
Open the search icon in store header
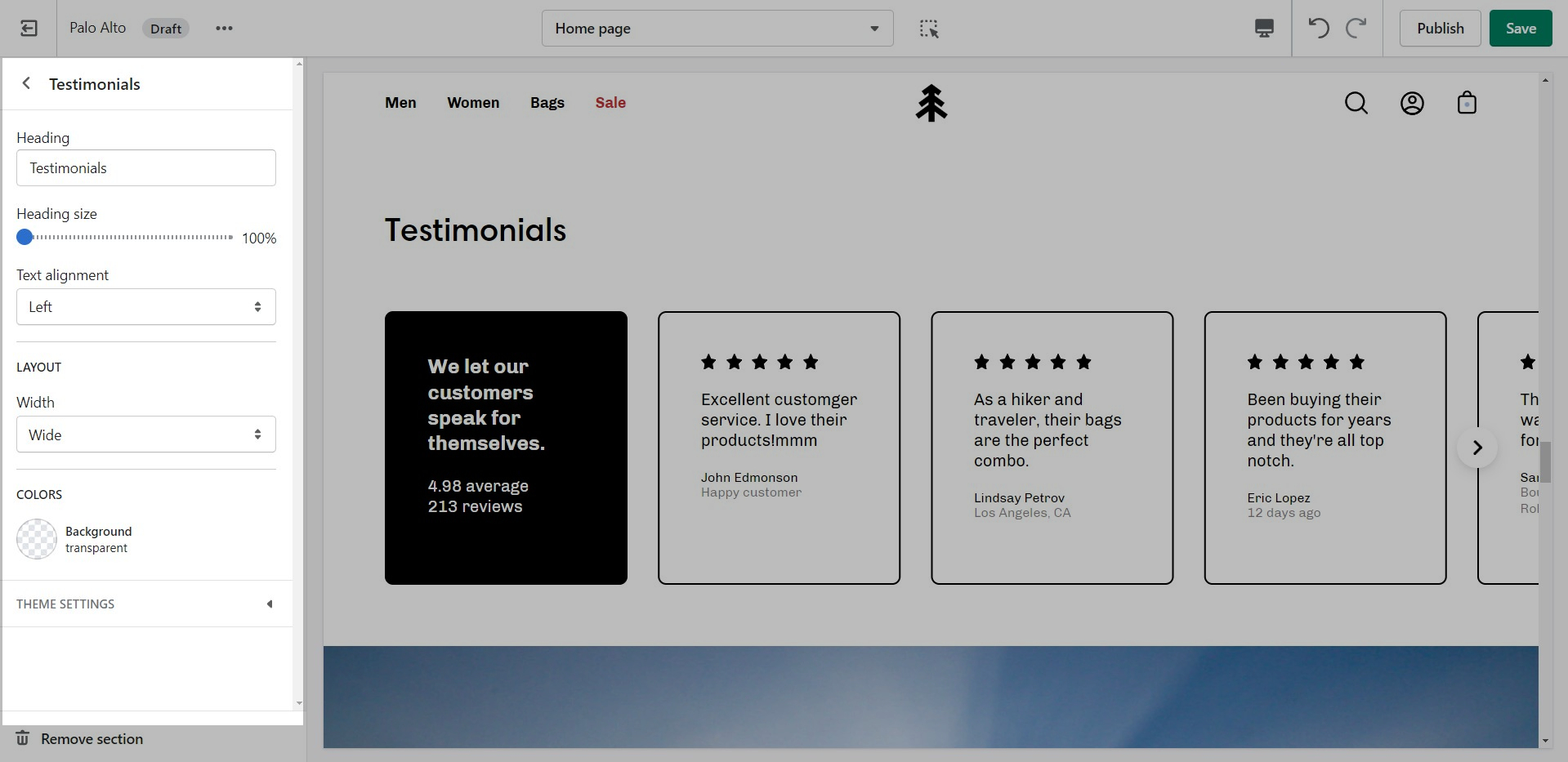[x=1356, y=103]
